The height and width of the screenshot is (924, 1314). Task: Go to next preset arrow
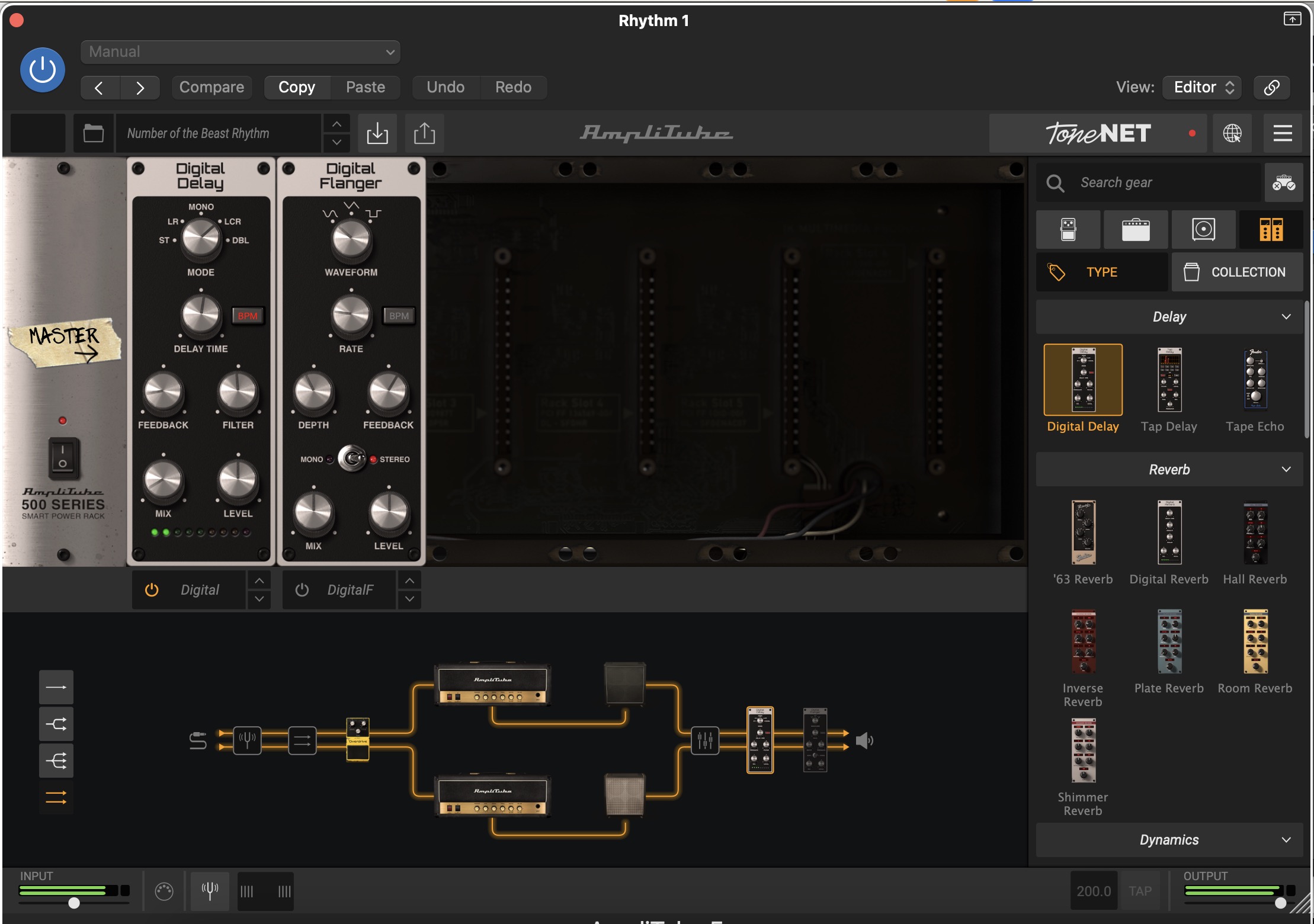tap(140, 88)
